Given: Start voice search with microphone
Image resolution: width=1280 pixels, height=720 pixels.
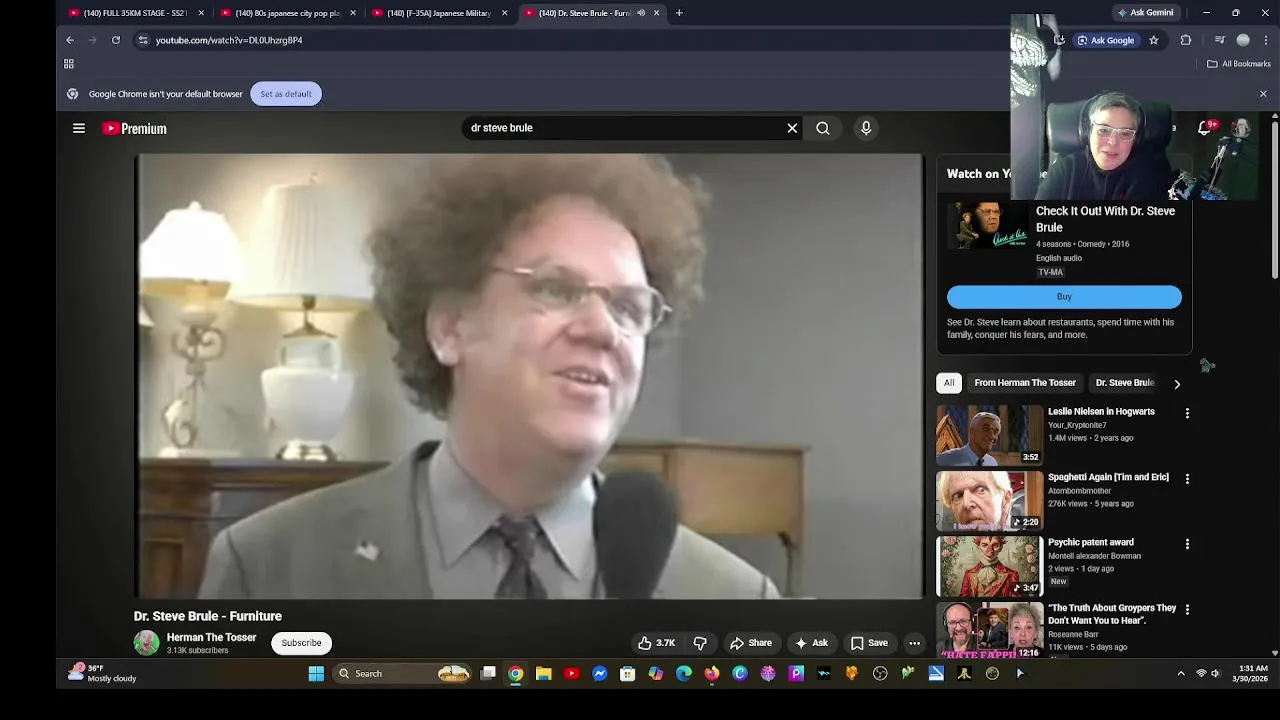Looking at the screenshot, I should point(866,128).
